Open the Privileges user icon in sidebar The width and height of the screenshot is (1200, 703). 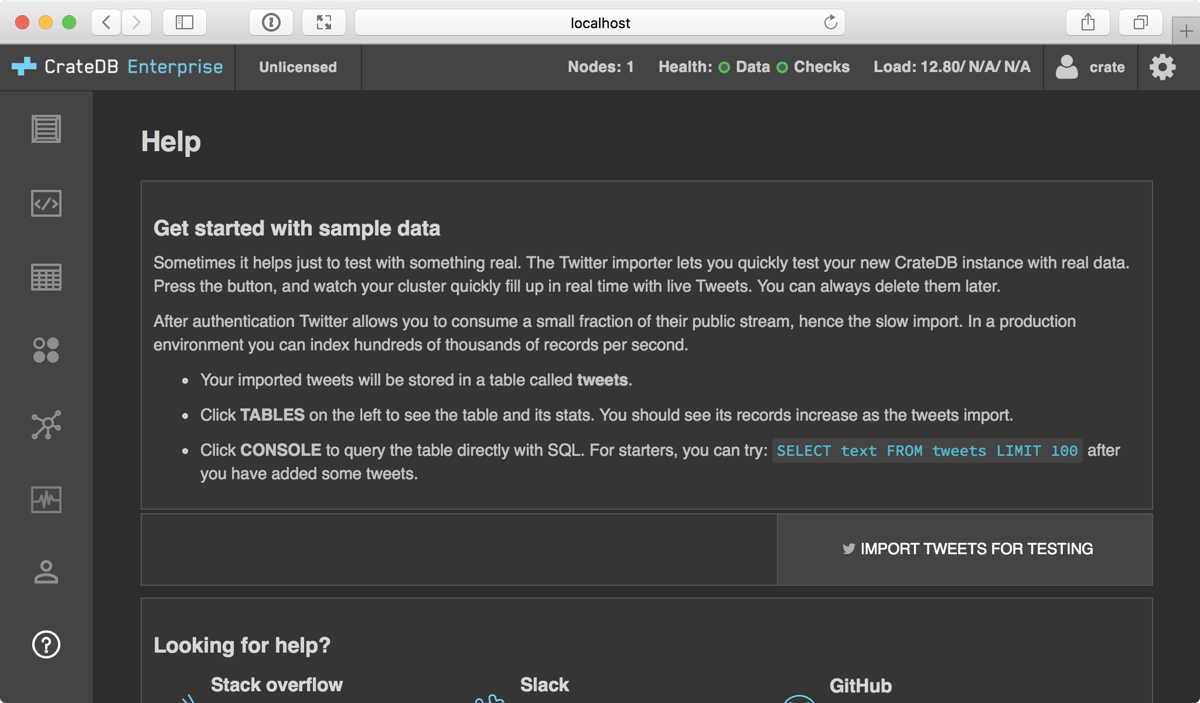coord(46,572)
